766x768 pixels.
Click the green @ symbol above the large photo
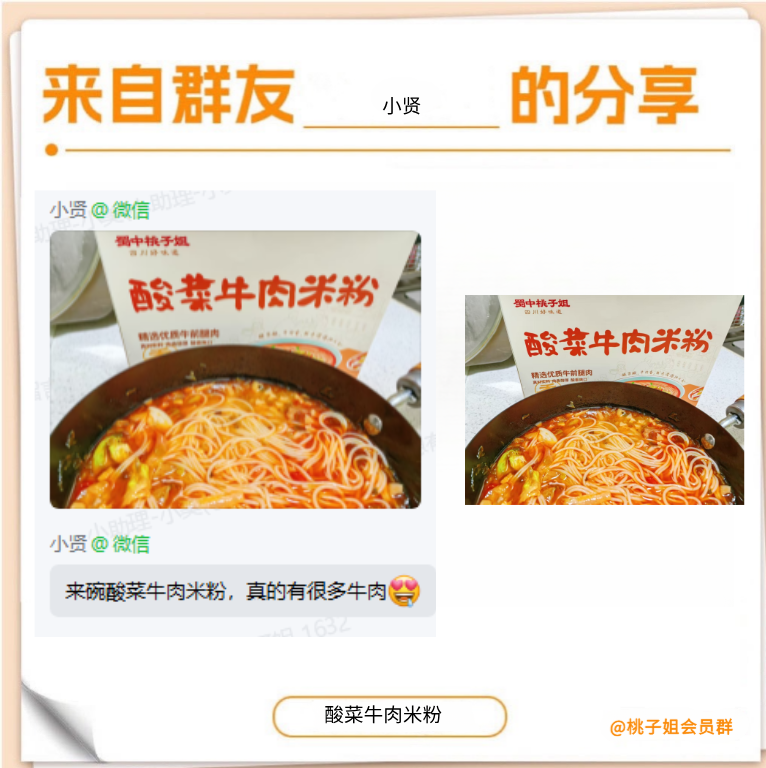[x=99, y=210]
